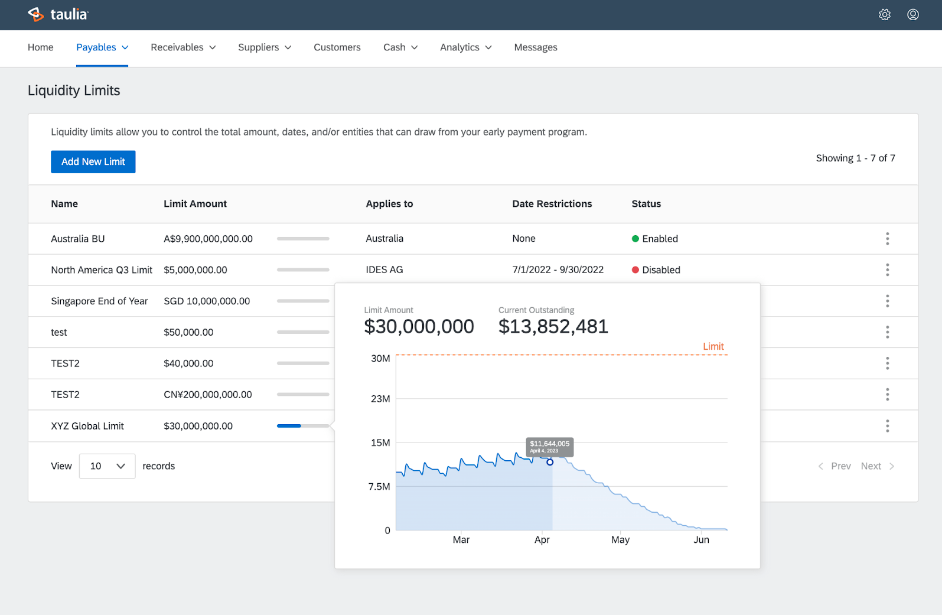Open actions menu for Singapore End of Year
Viewport: 942px width, 615px height.
[x=887, y=301]
